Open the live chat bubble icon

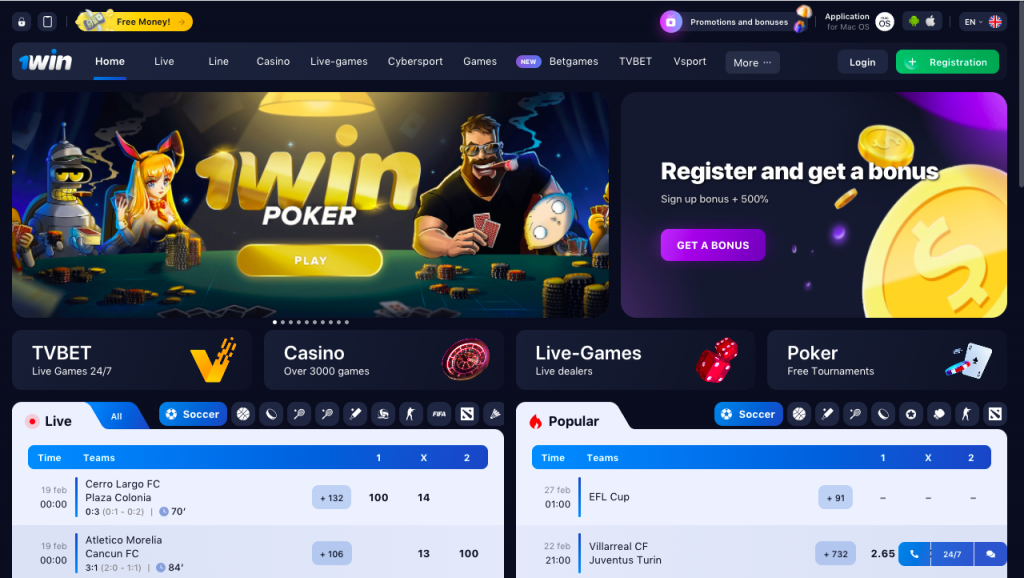click(x=990, y=554)
